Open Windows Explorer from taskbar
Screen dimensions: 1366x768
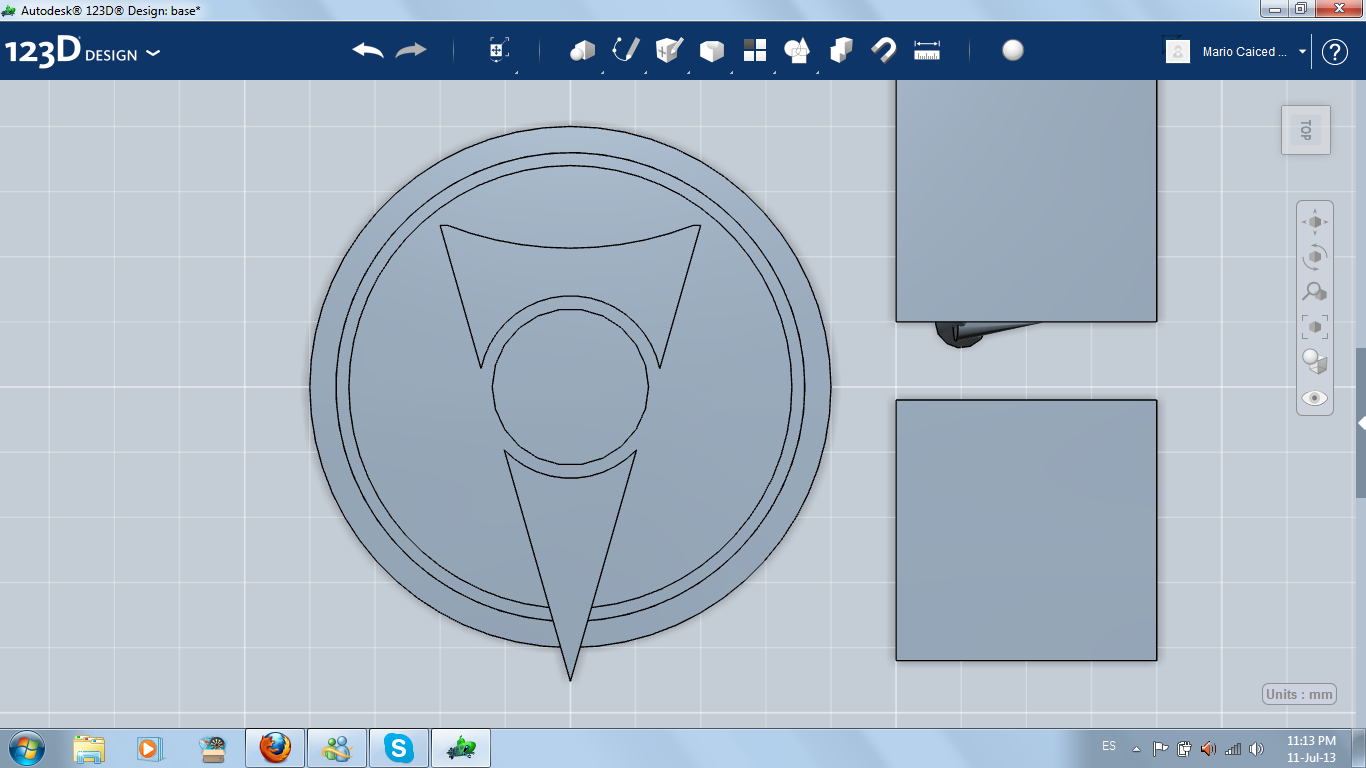pyautogui.click(x=89, y=748)
